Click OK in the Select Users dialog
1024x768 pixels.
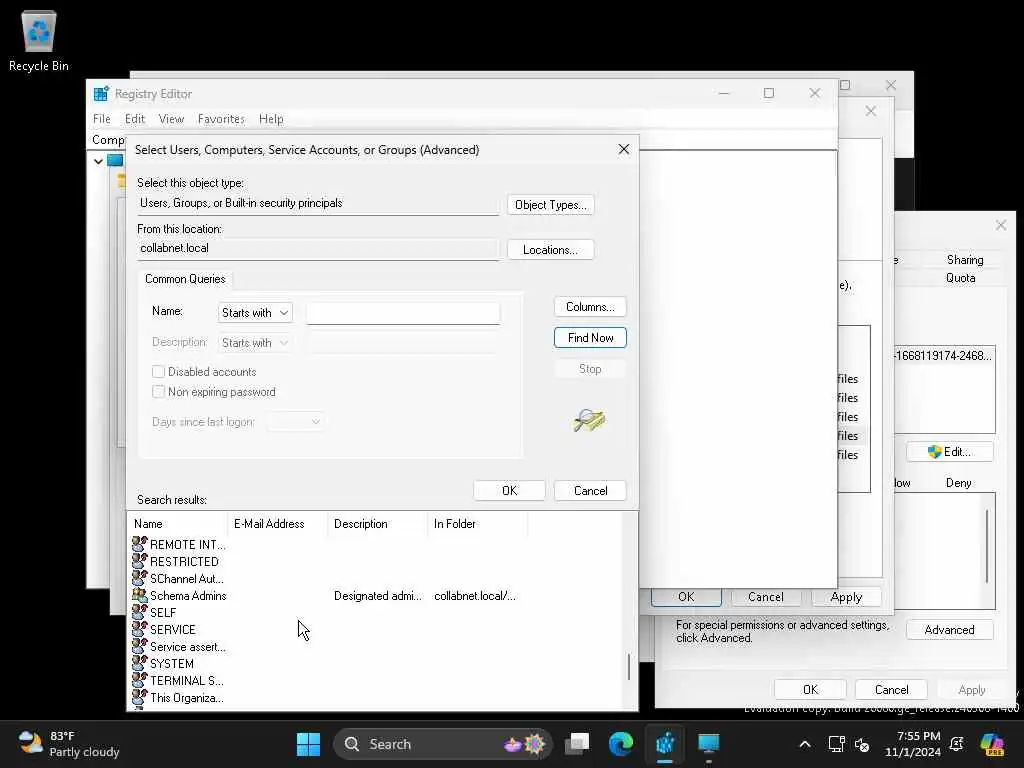pyautogui.click(x=509, y=490)
